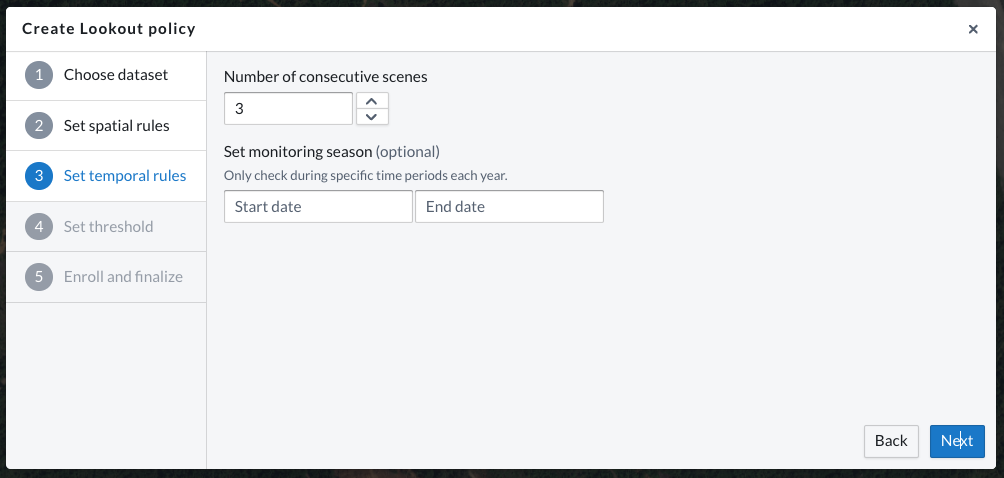Select the Set temporal rules step
This screenshot has height=478, width=1004.
[125, 176]
